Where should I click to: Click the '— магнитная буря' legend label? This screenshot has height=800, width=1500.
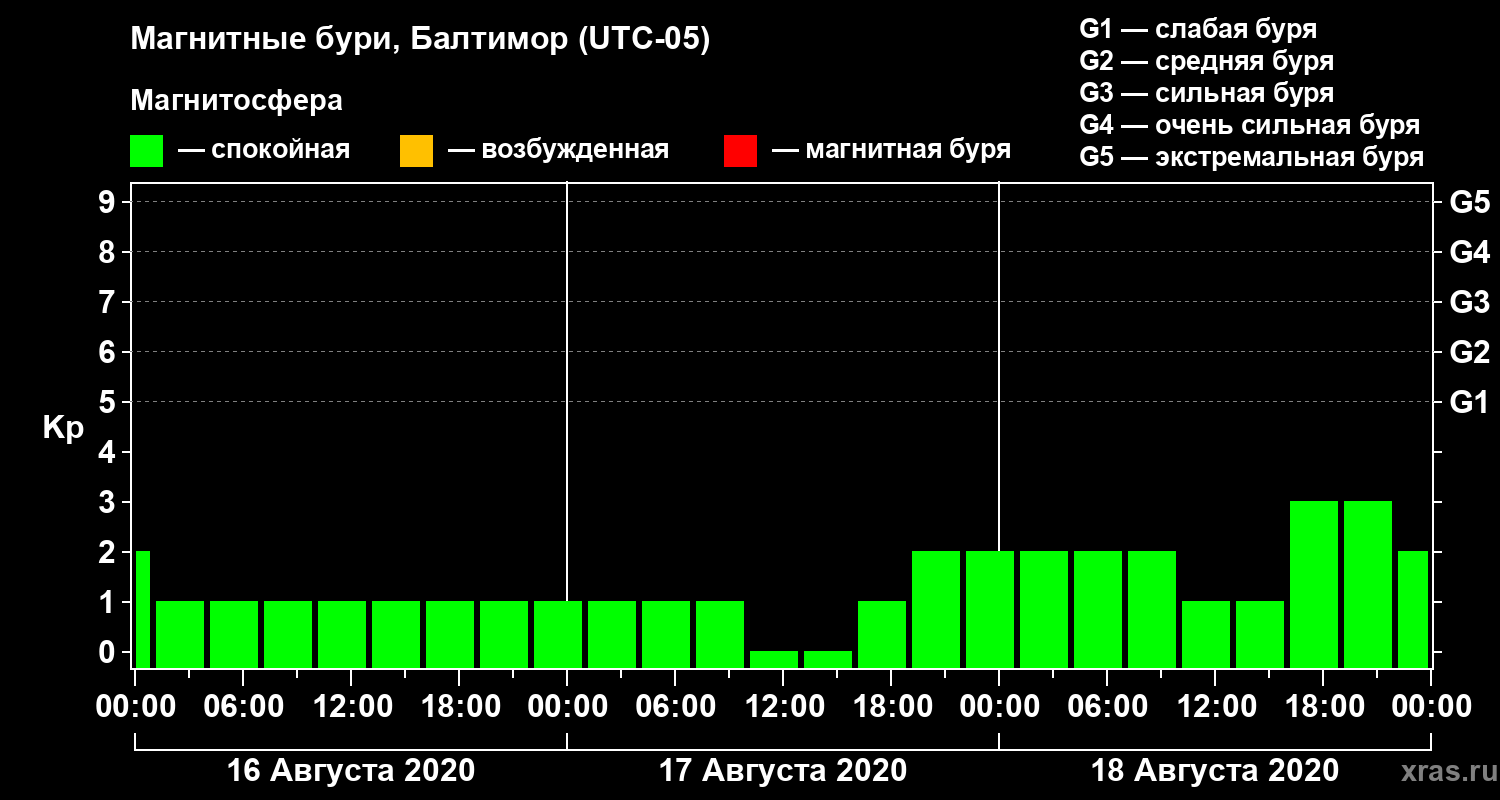tap(892, 150)
